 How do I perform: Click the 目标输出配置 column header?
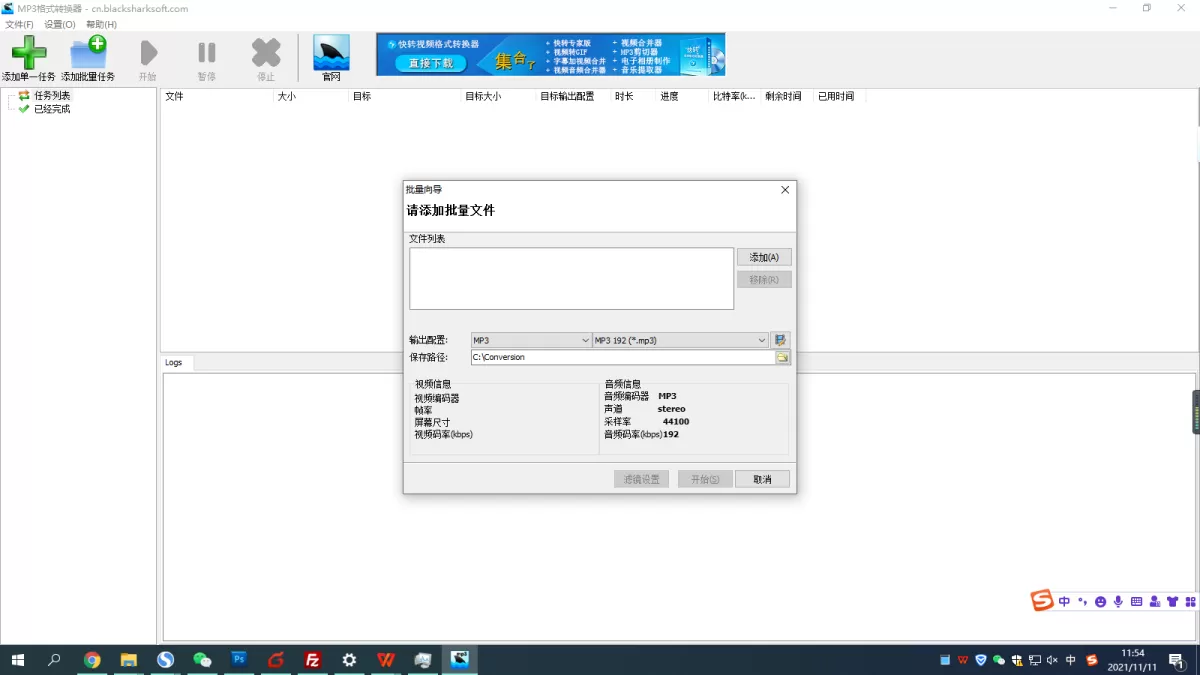click(573, 97)
